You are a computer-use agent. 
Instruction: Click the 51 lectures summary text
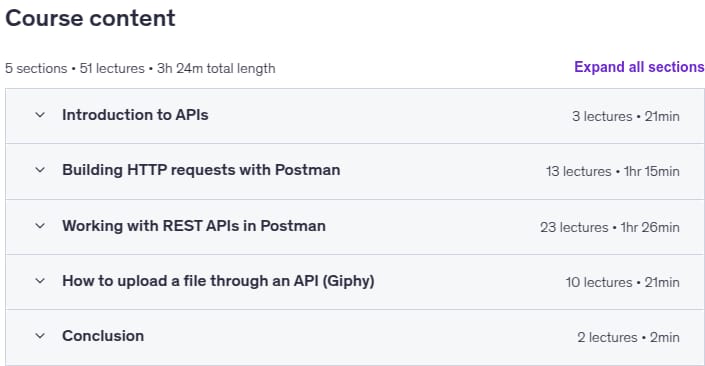click(112, 68)
